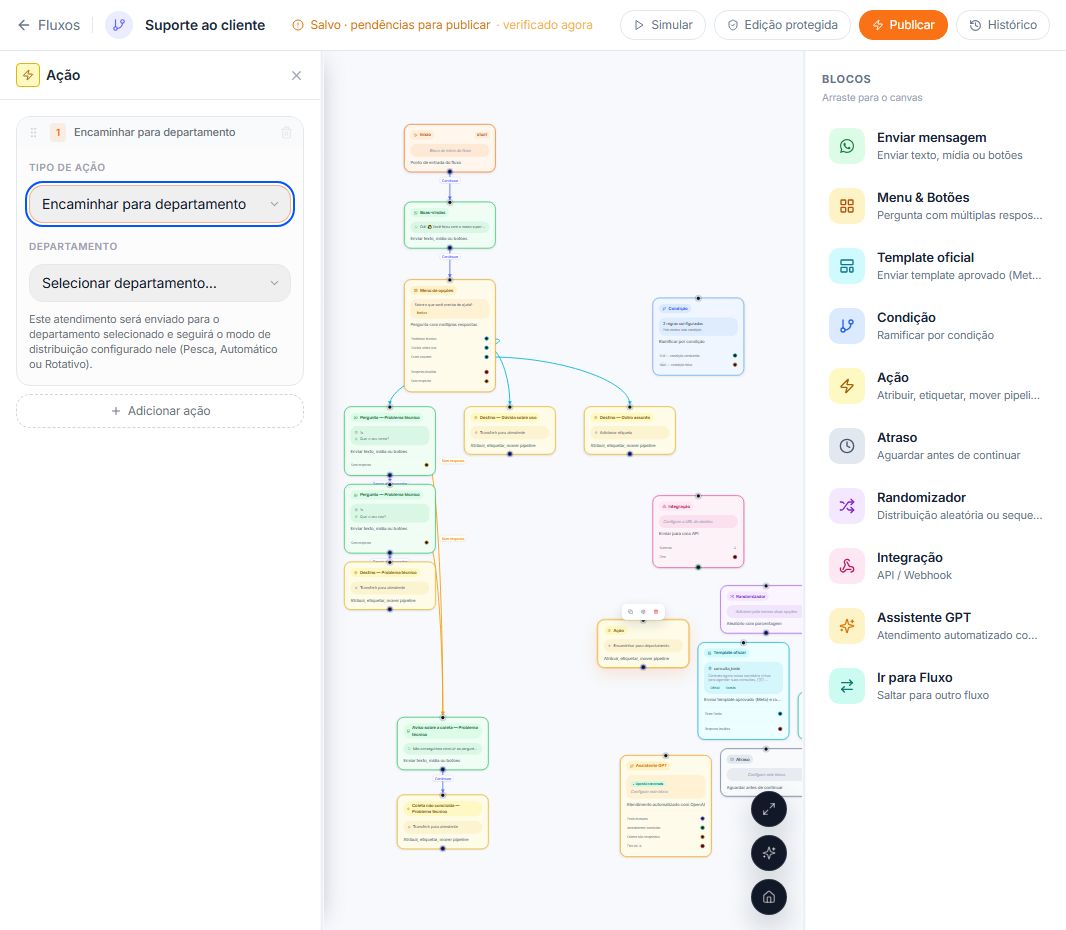Viewport: 1066px width, 930px height.
Task: Click the Ir para Fluxo block title
Action: (914, 677)
